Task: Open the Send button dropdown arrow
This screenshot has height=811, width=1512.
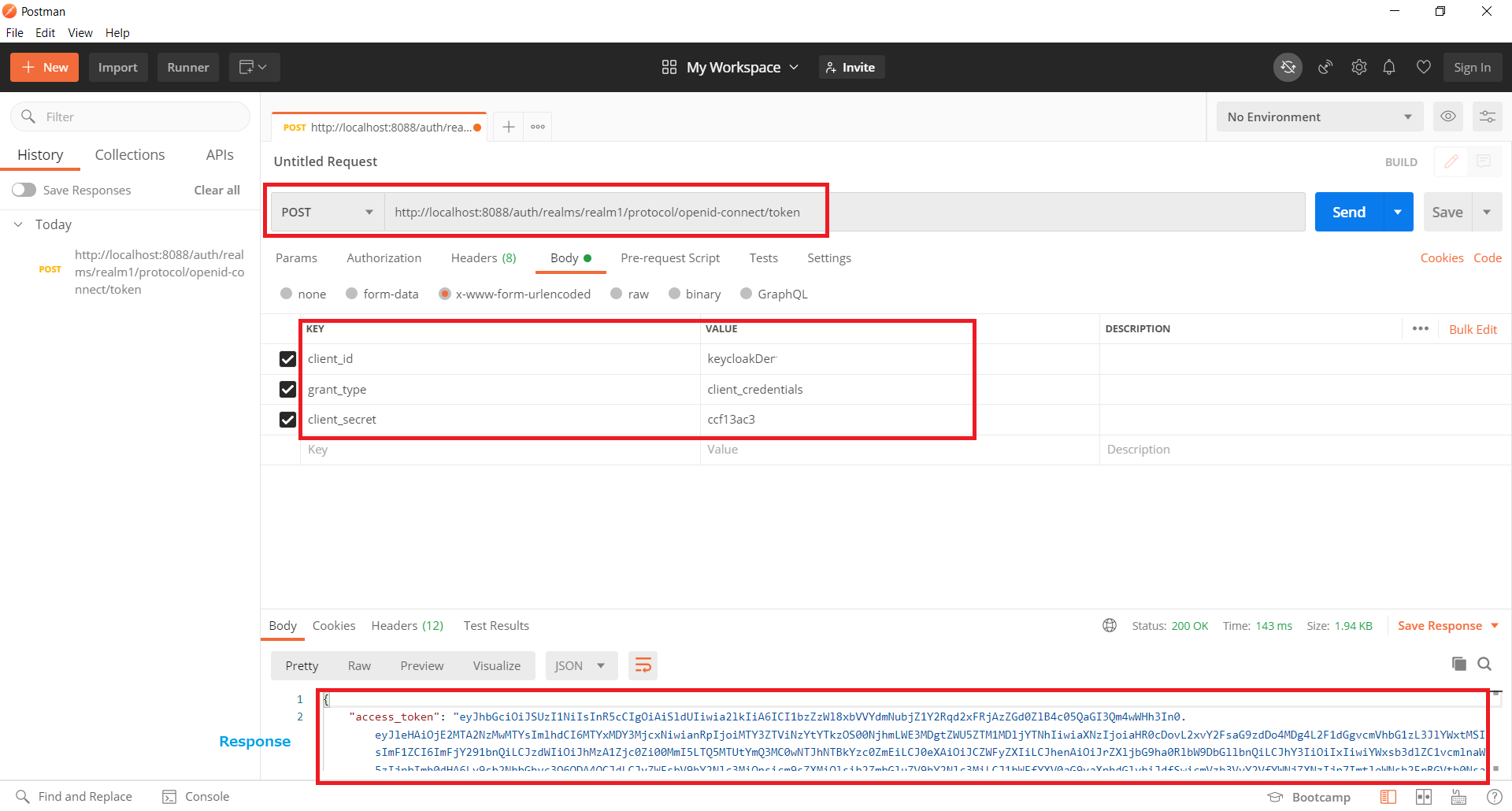Action: pyautogui.click(x=1398, y=213)
